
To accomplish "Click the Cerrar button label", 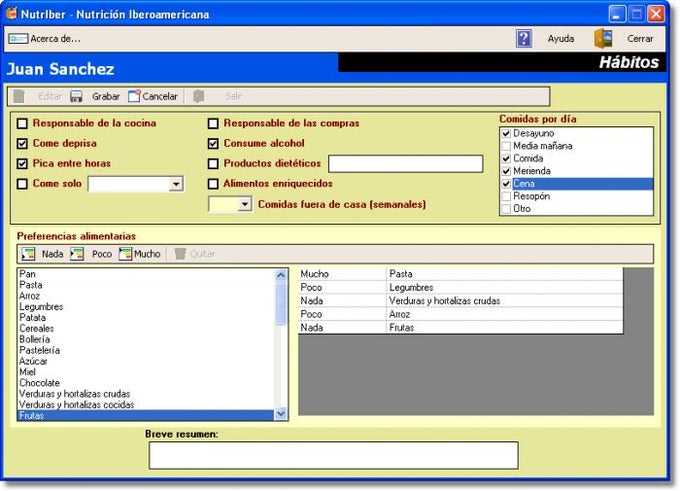I will (640, 39).
